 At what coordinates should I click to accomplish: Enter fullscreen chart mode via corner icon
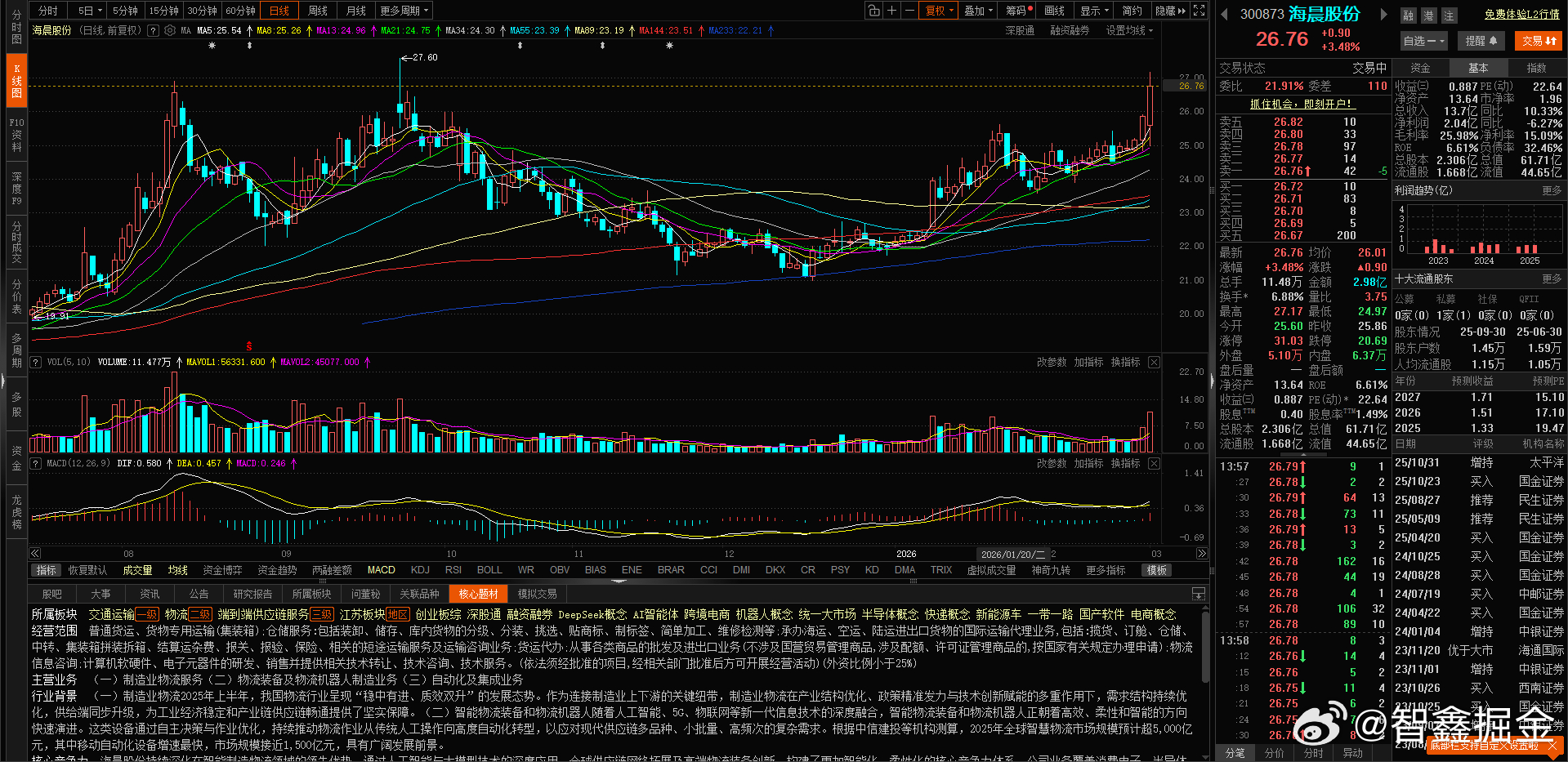tap(1196, 10)
